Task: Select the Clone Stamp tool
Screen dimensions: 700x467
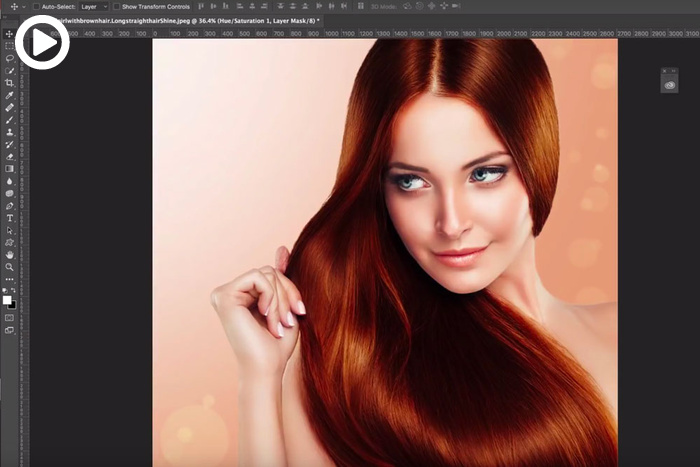Action: coord(9,132)
